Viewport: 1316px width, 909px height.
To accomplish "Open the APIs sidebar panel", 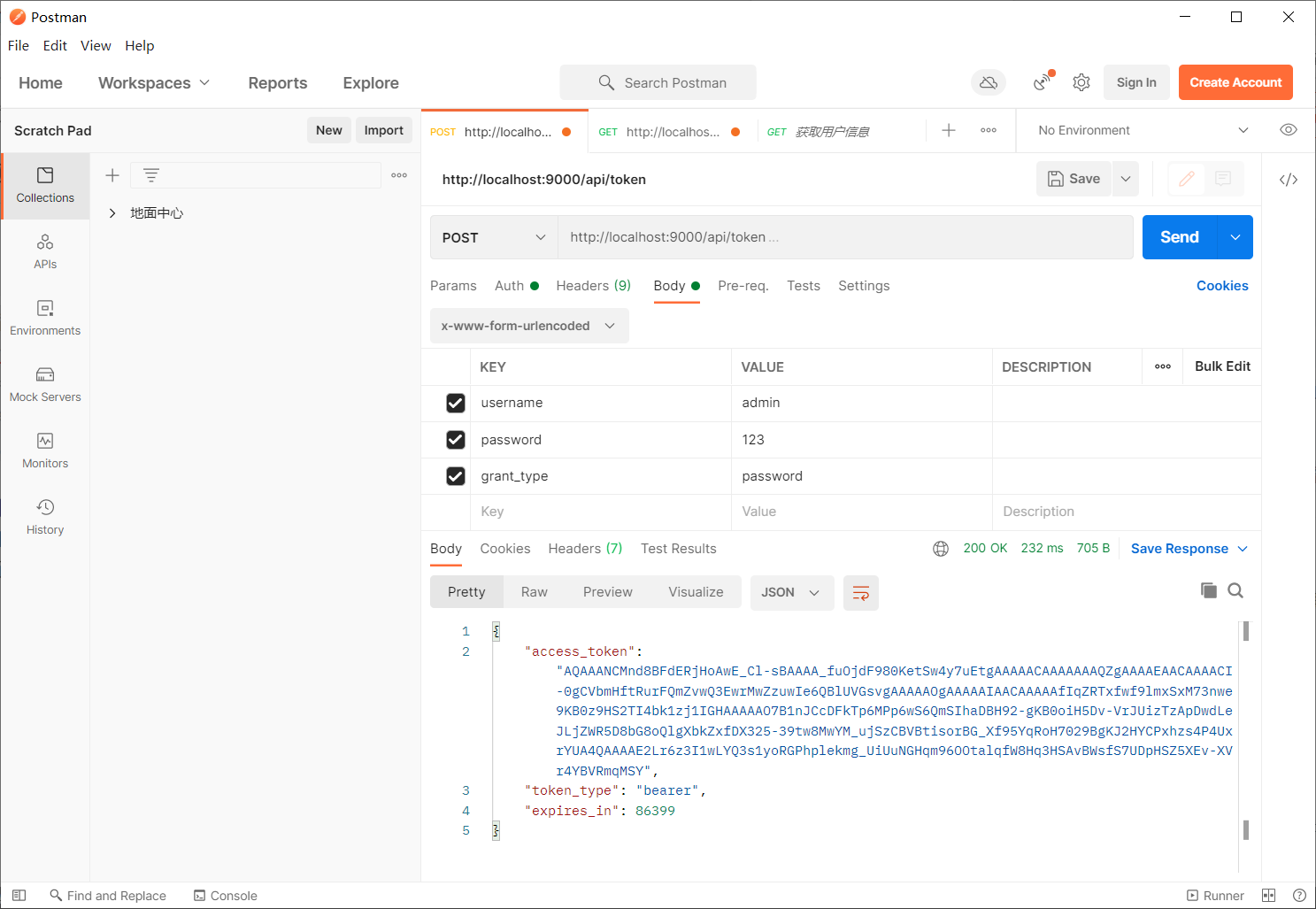I will tap(45, 252).
